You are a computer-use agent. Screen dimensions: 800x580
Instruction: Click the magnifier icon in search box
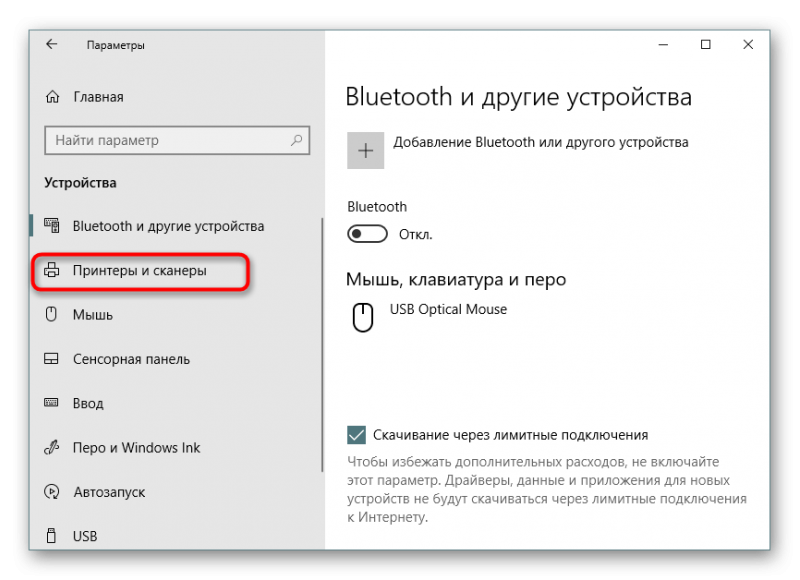[296, 140]
